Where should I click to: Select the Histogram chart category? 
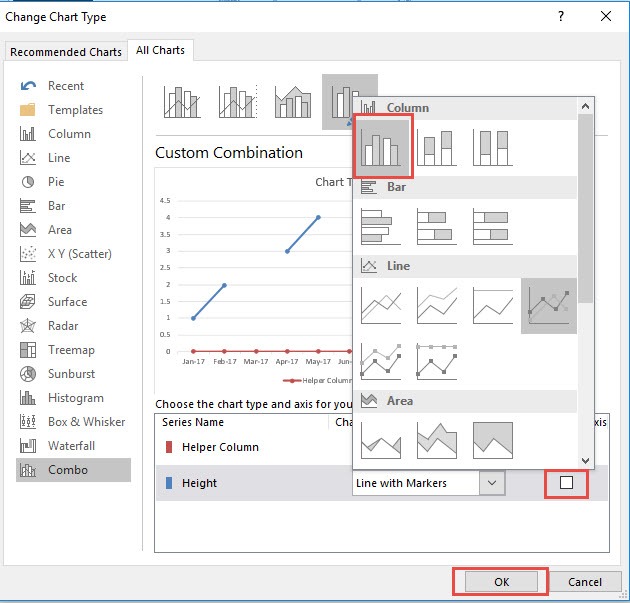[73, 398]
